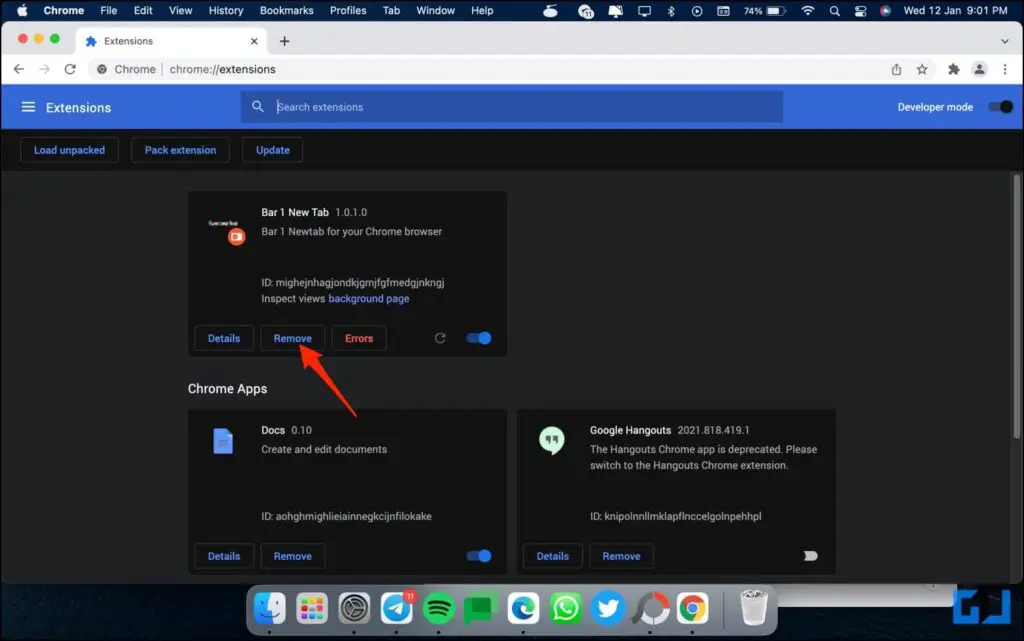The height and width of the screenshot is (641, 1024).
Task: Disable the Bar 1 New Tab extension toggle
Action: [479, 337]
